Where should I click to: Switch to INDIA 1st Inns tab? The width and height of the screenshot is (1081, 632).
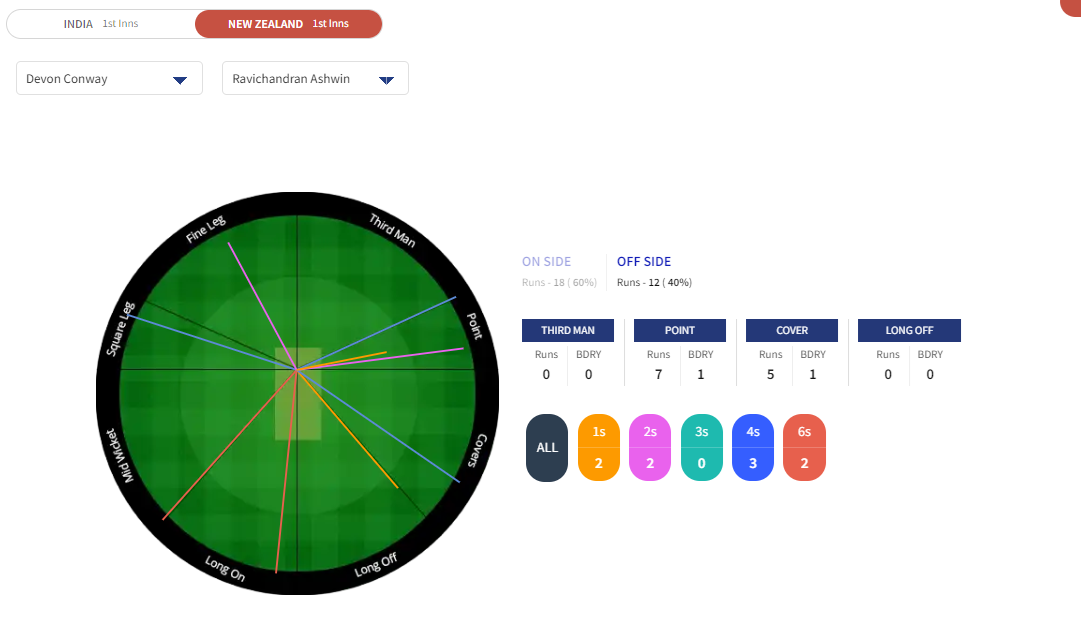point(100,24)
